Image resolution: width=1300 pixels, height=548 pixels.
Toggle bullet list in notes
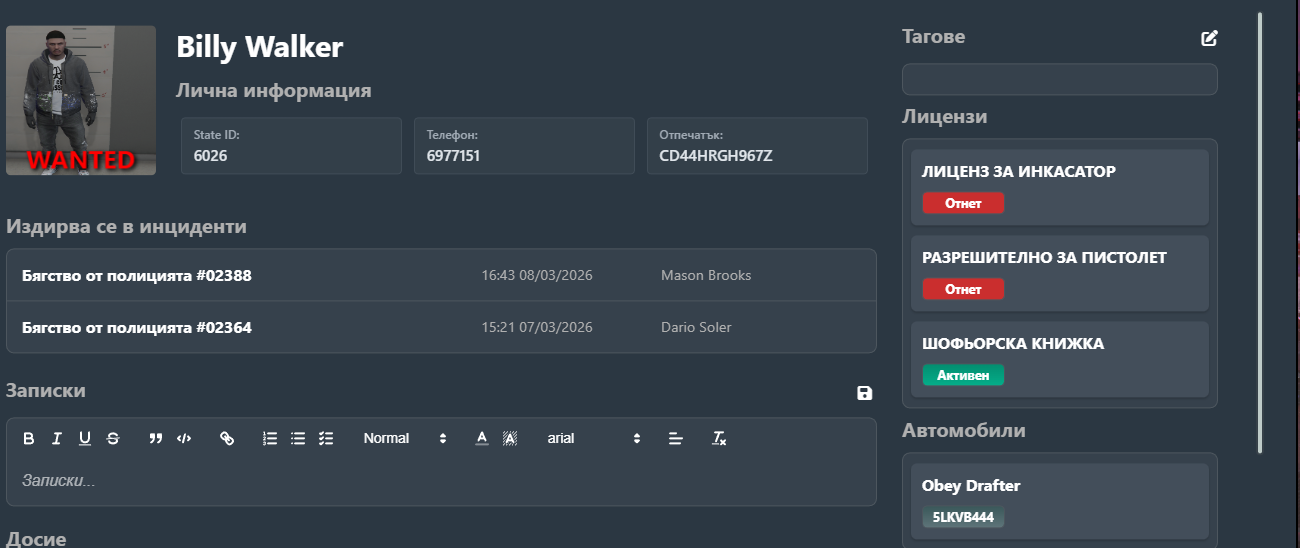tap(298, 438)
